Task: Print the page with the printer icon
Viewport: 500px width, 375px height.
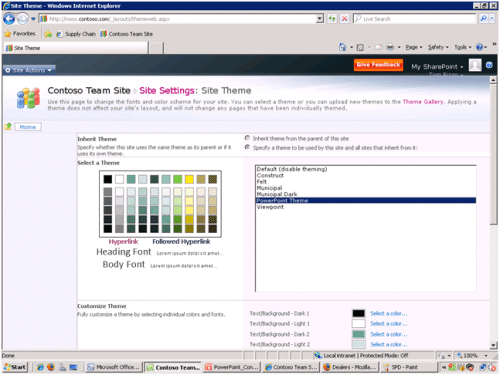Action: click(x=390, y=47)
